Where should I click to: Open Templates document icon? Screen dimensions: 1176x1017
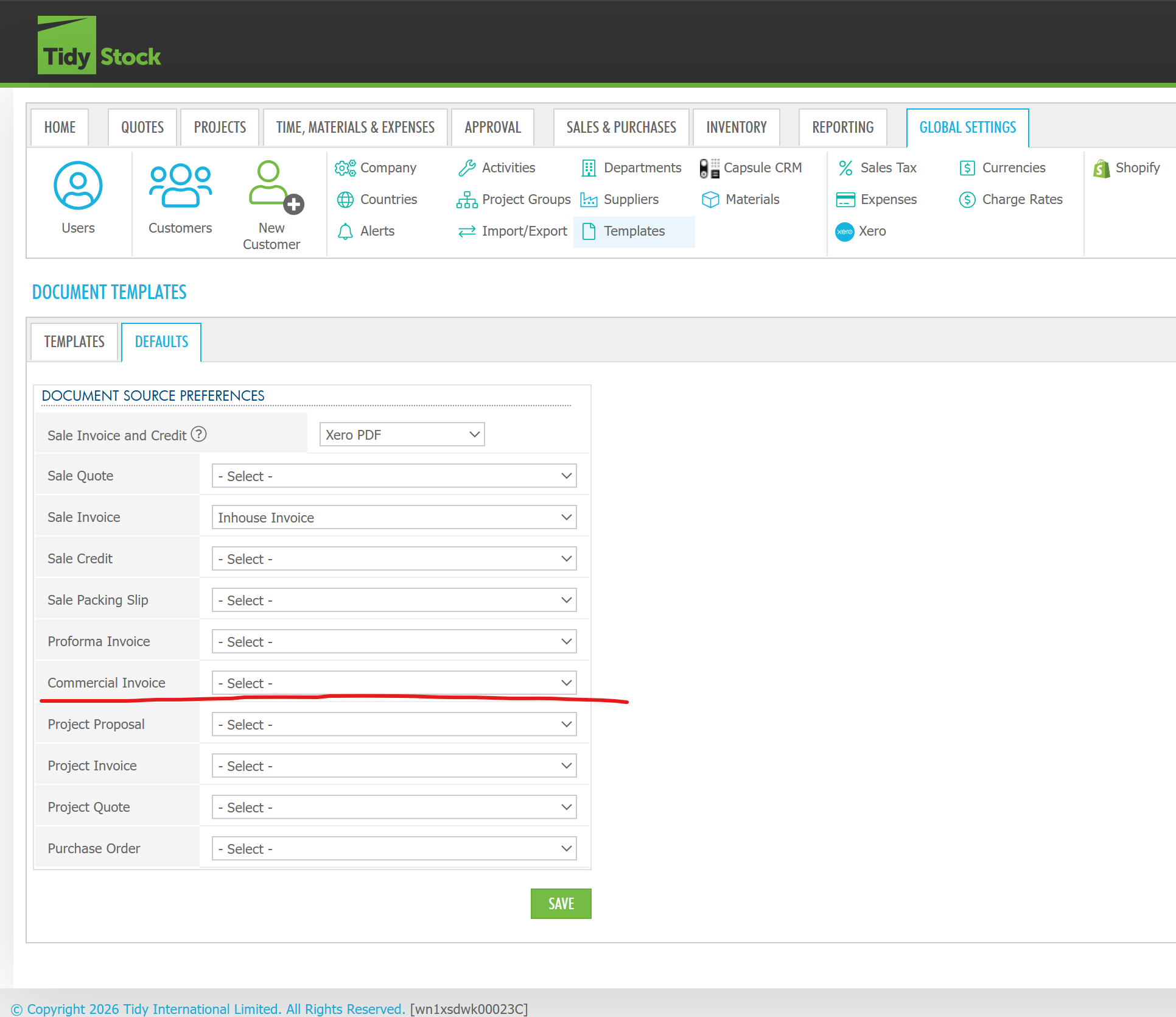pyautogui.click(x=589, y=231)
